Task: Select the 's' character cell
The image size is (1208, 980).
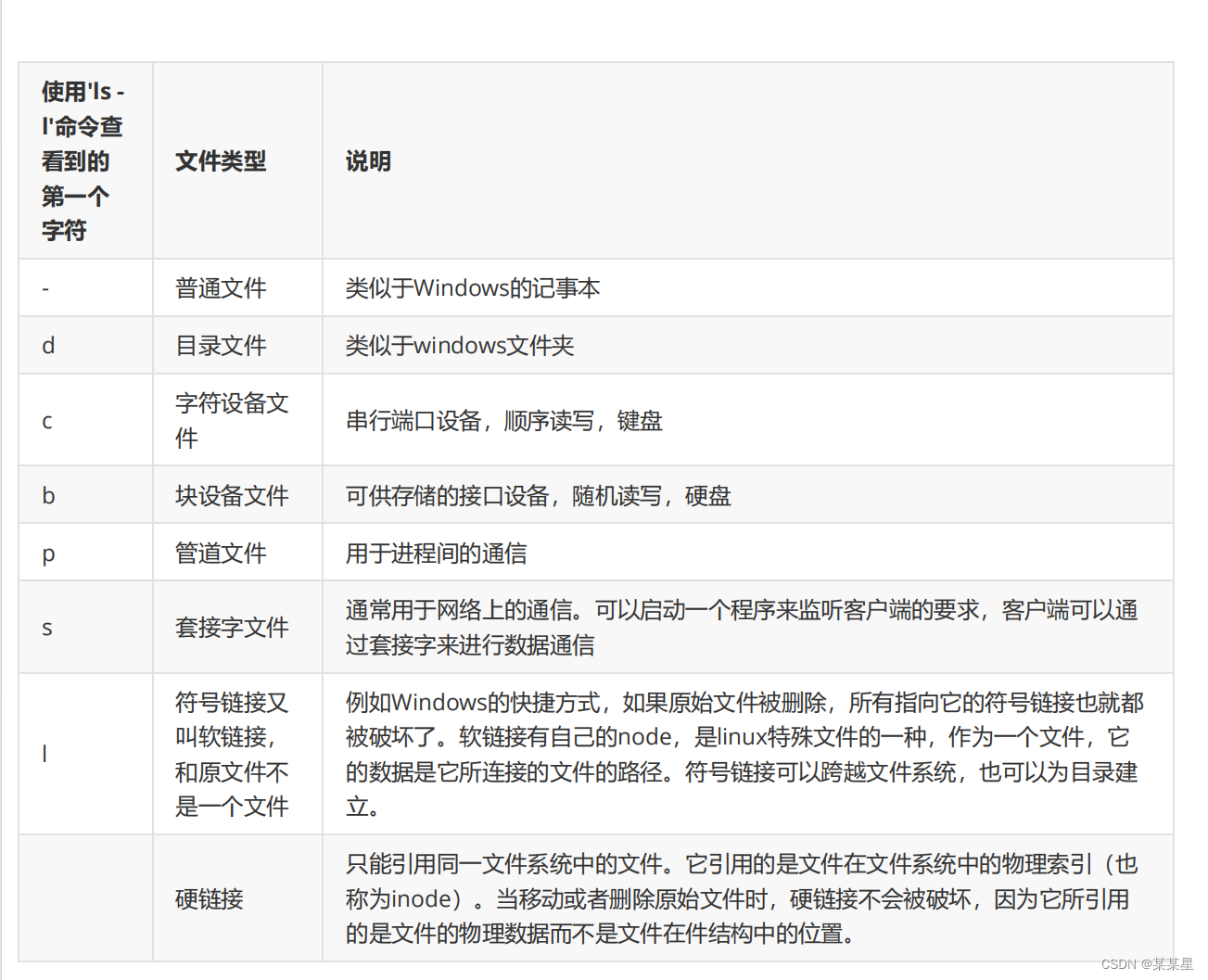Action: (x=85, y=627)
